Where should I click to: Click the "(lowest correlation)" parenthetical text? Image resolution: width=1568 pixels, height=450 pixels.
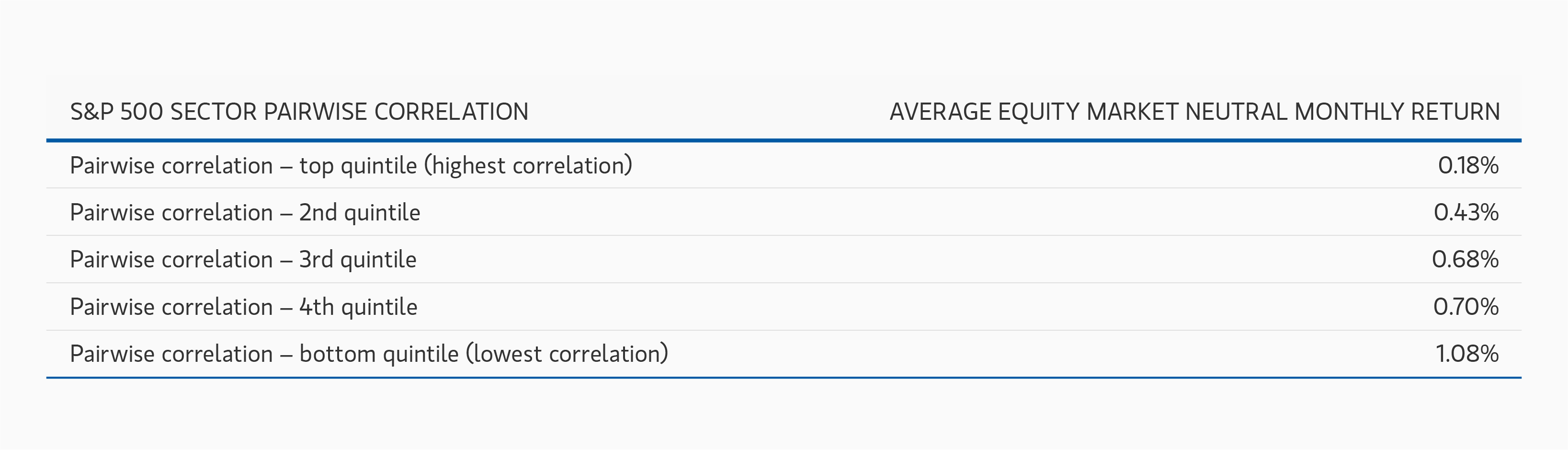[567, 354]
